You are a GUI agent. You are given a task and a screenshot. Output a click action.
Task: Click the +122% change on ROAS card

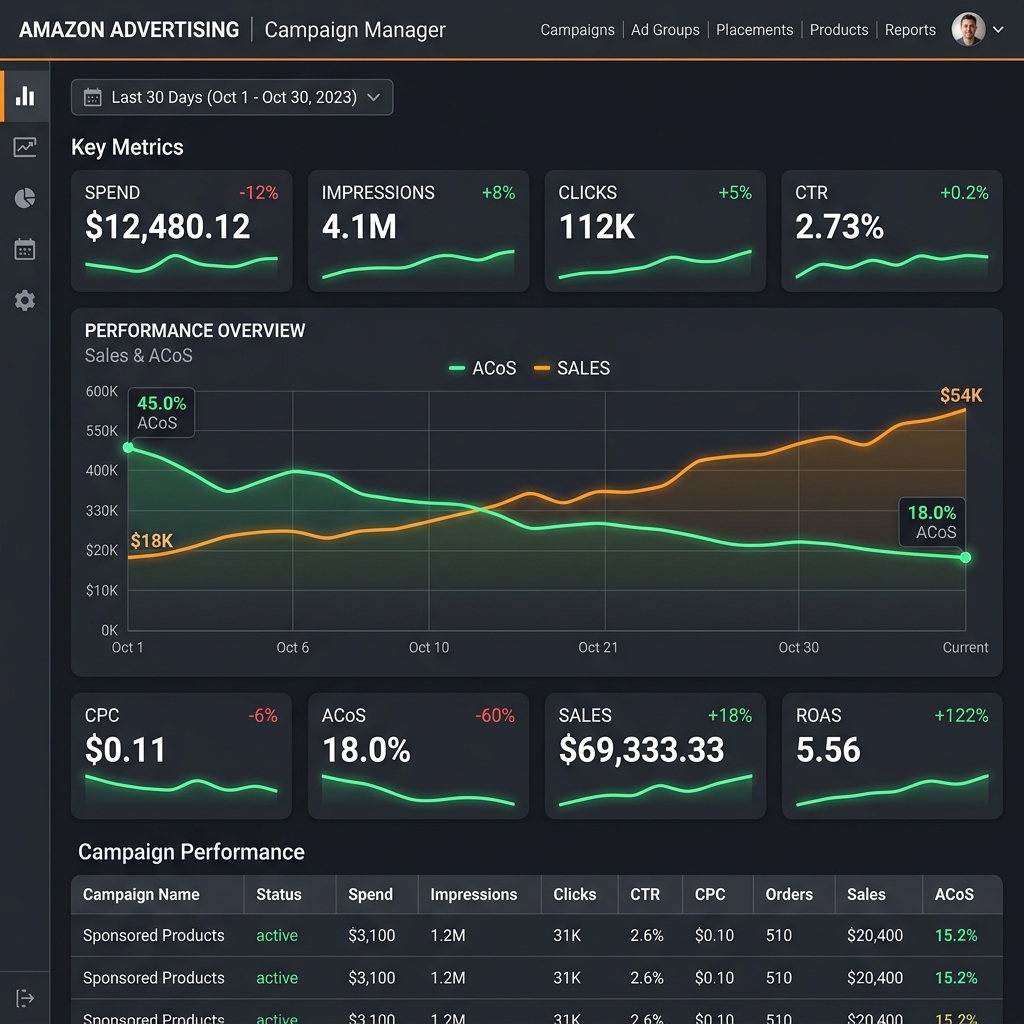pos(961,716)
